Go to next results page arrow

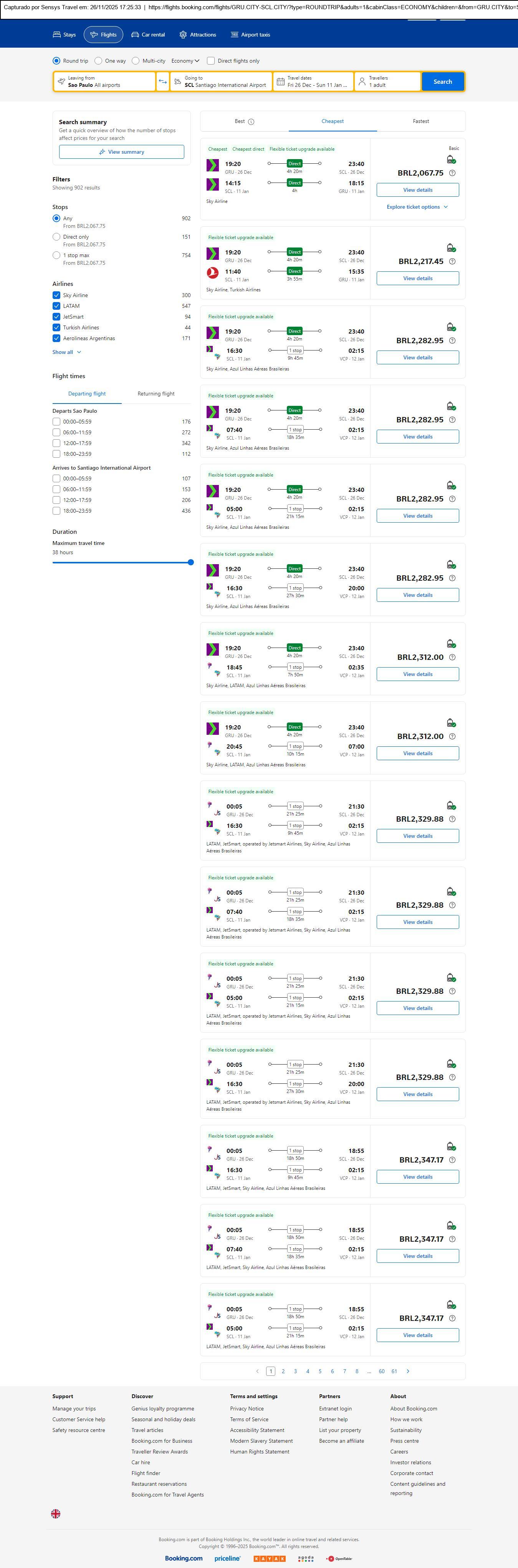[407, 1371]
